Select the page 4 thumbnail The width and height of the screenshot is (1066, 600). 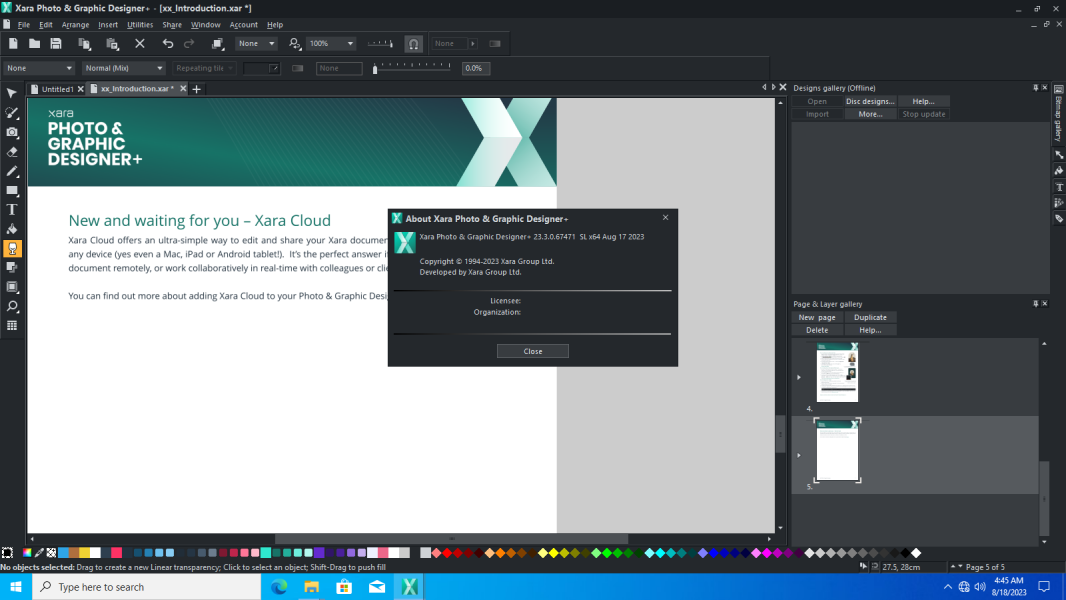point(837,372)
